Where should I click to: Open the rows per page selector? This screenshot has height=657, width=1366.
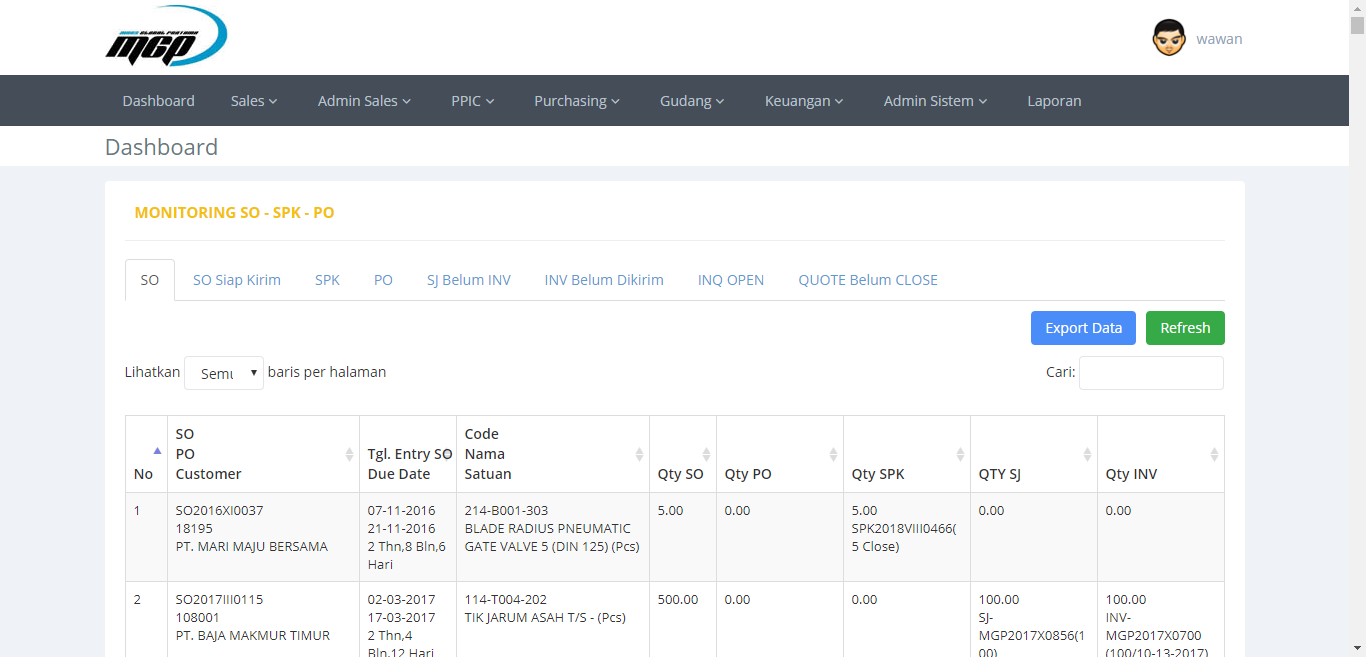[x=224, y=373]
